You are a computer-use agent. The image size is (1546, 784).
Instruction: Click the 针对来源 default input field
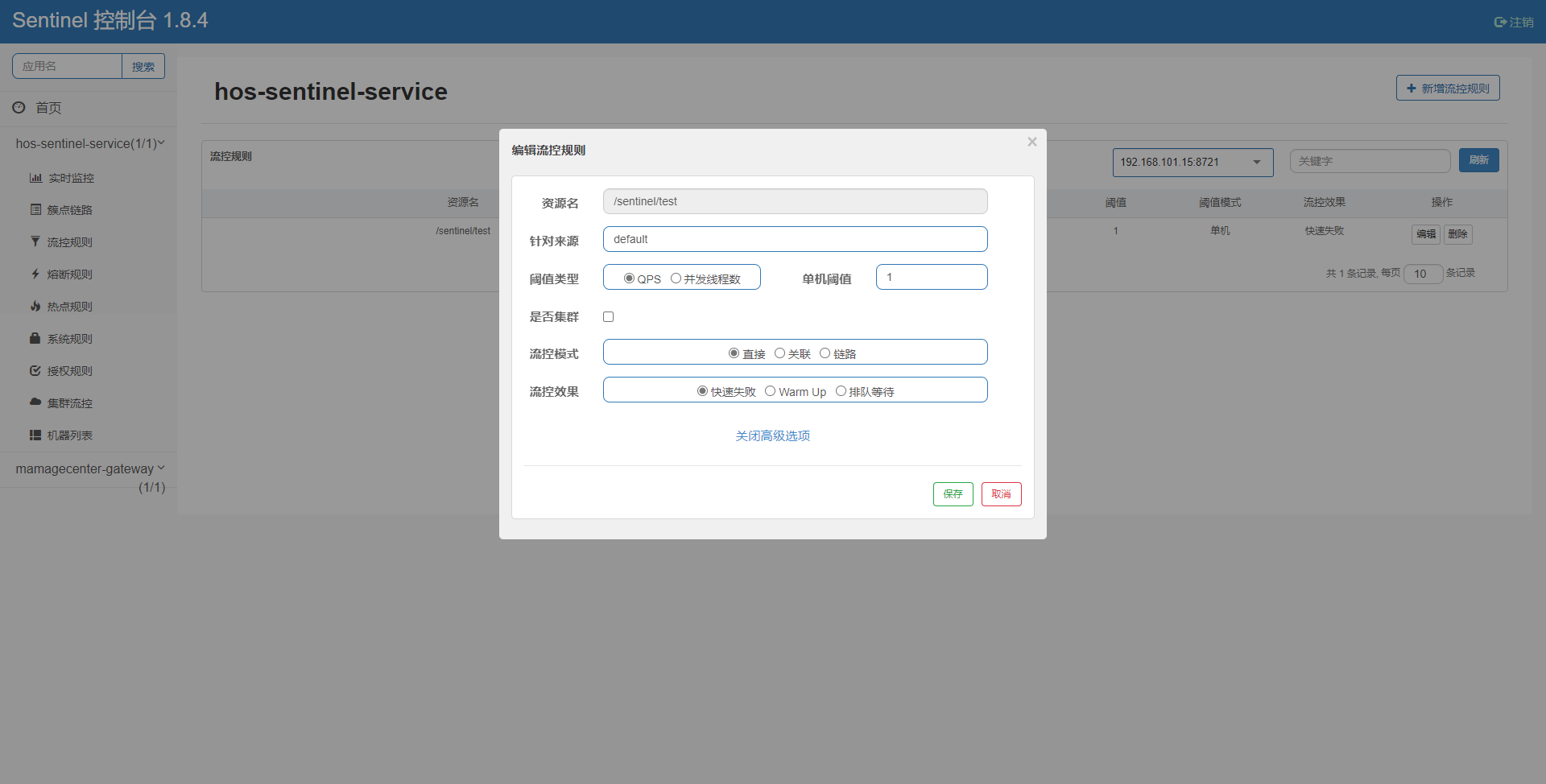pos(795,240)
